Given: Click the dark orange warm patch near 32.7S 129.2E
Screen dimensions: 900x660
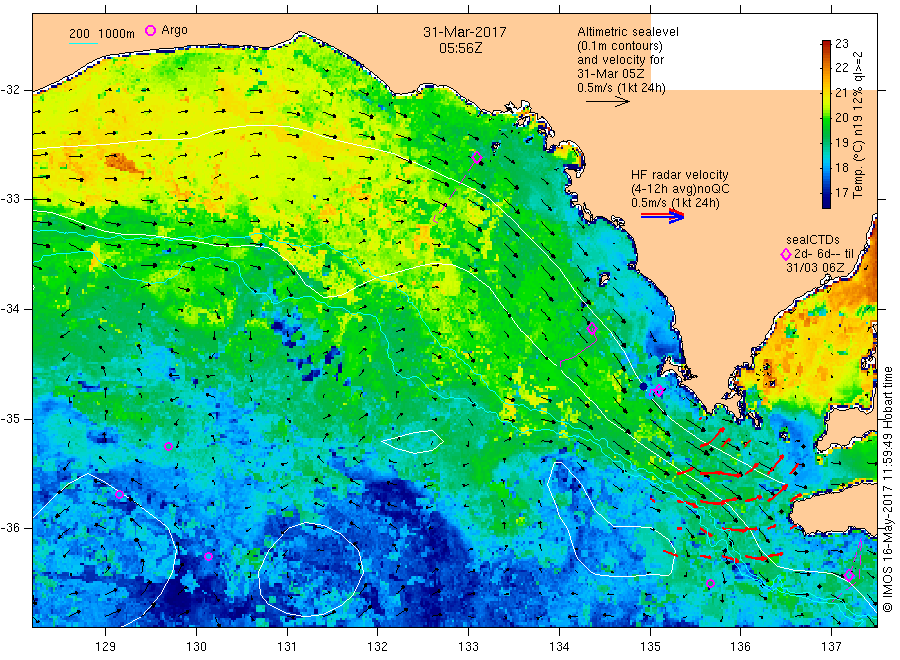Looking at the screenshot, I should click(124, 163).
